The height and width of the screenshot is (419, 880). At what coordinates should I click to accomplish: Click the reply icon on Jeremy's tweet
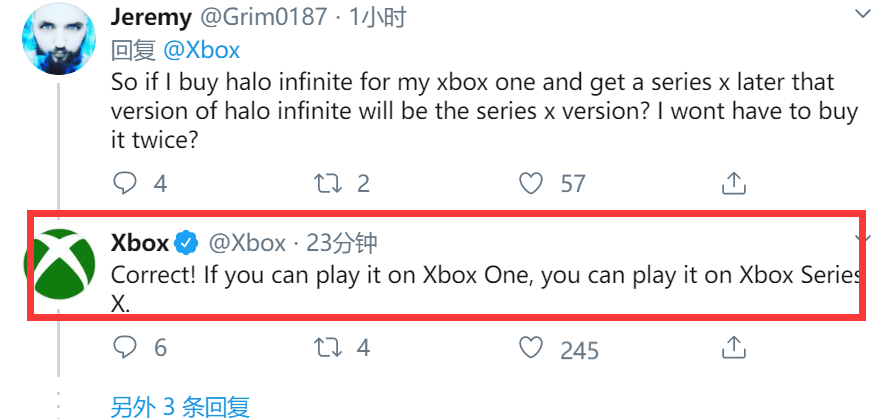tap(124, 183)
